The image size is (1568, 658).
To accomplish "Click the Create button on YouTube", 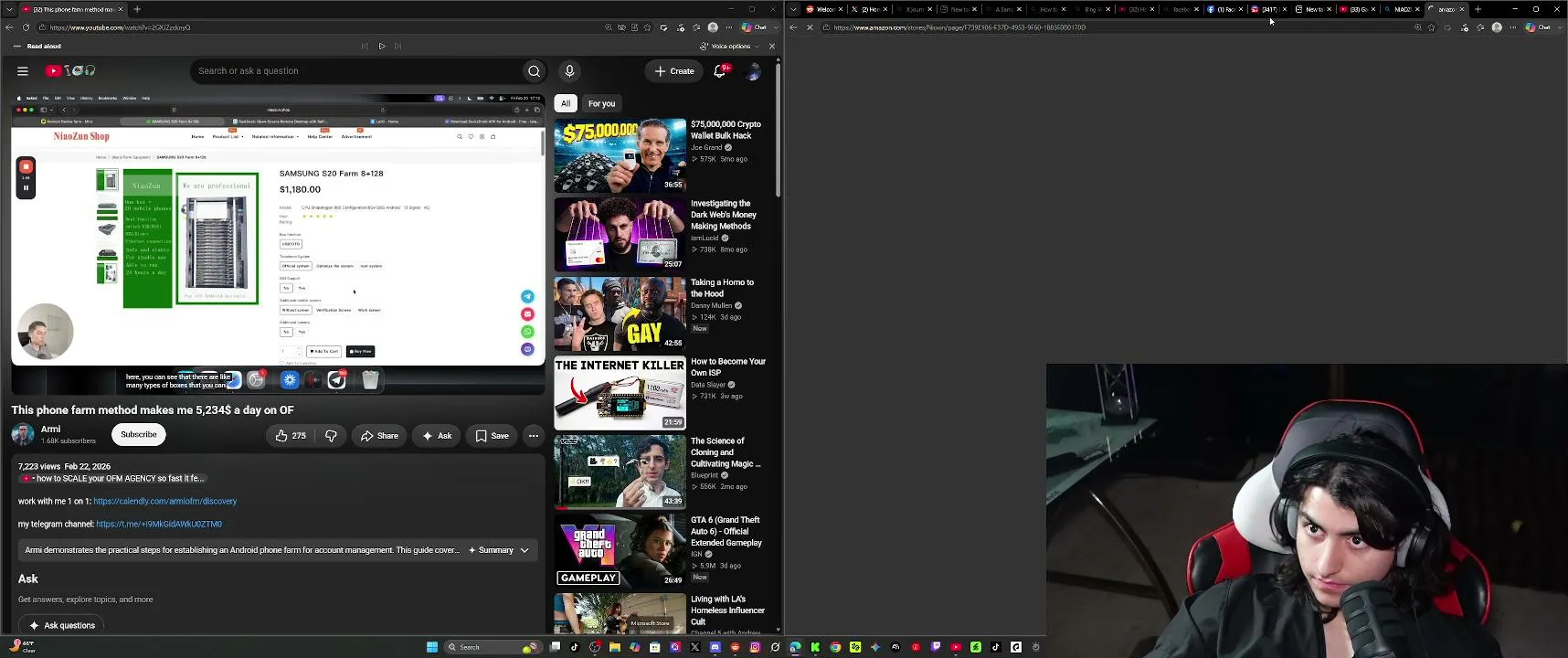I will (x=674, y=70).
